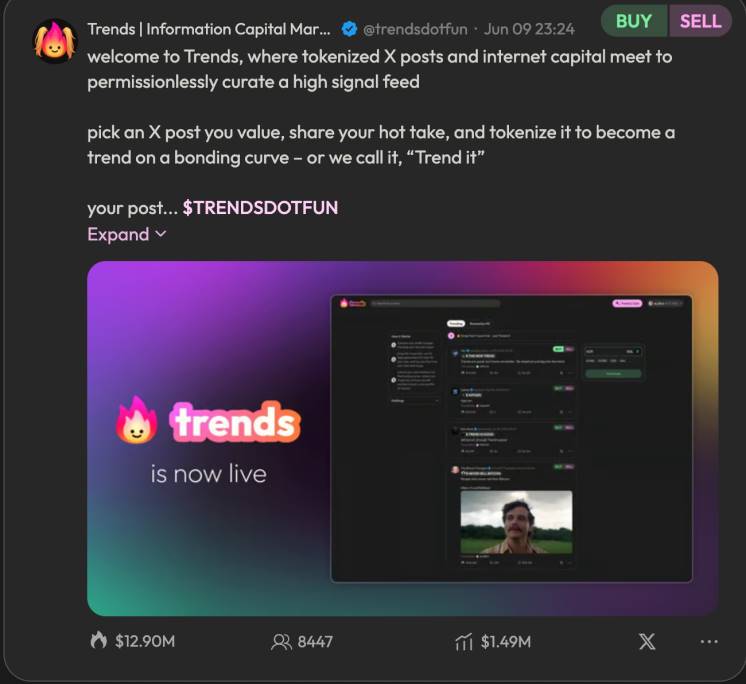Click the flame logo inside the banner
The image size is (746, 684).
coord(137,420)
